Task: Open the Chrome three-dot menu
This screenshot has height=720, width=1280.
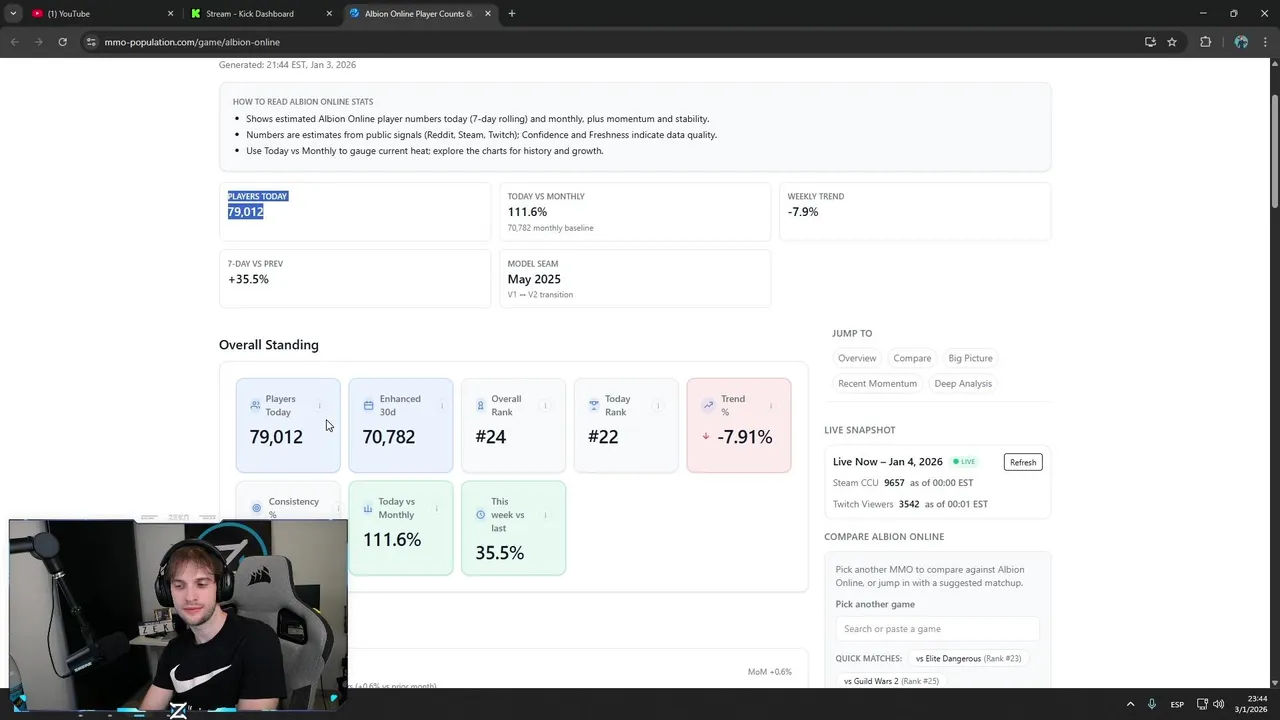Action: (1266, 42)
